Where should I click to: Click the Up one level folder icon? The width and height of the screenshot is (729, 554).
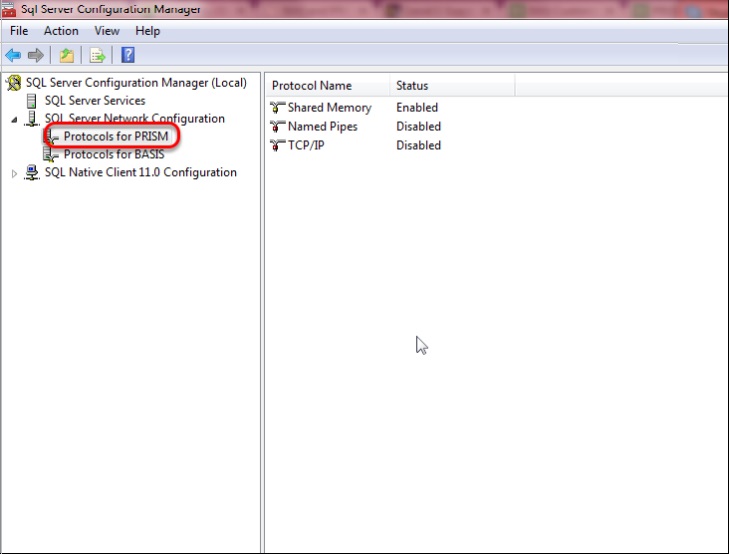point(66,56)
